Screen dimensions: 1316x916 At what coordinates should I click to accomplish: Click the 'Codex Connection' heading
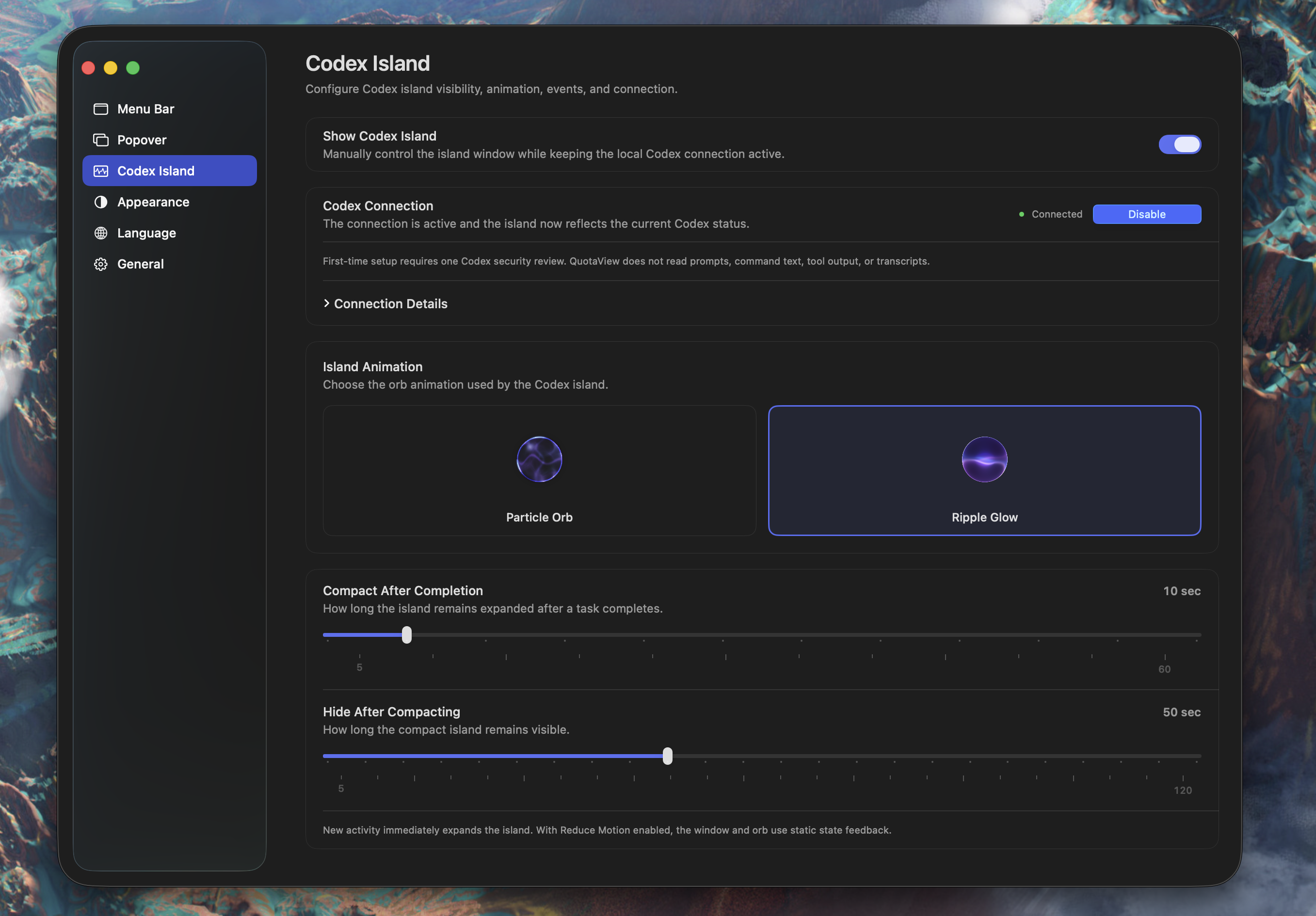pyautogui.click(x=378, y=205)
